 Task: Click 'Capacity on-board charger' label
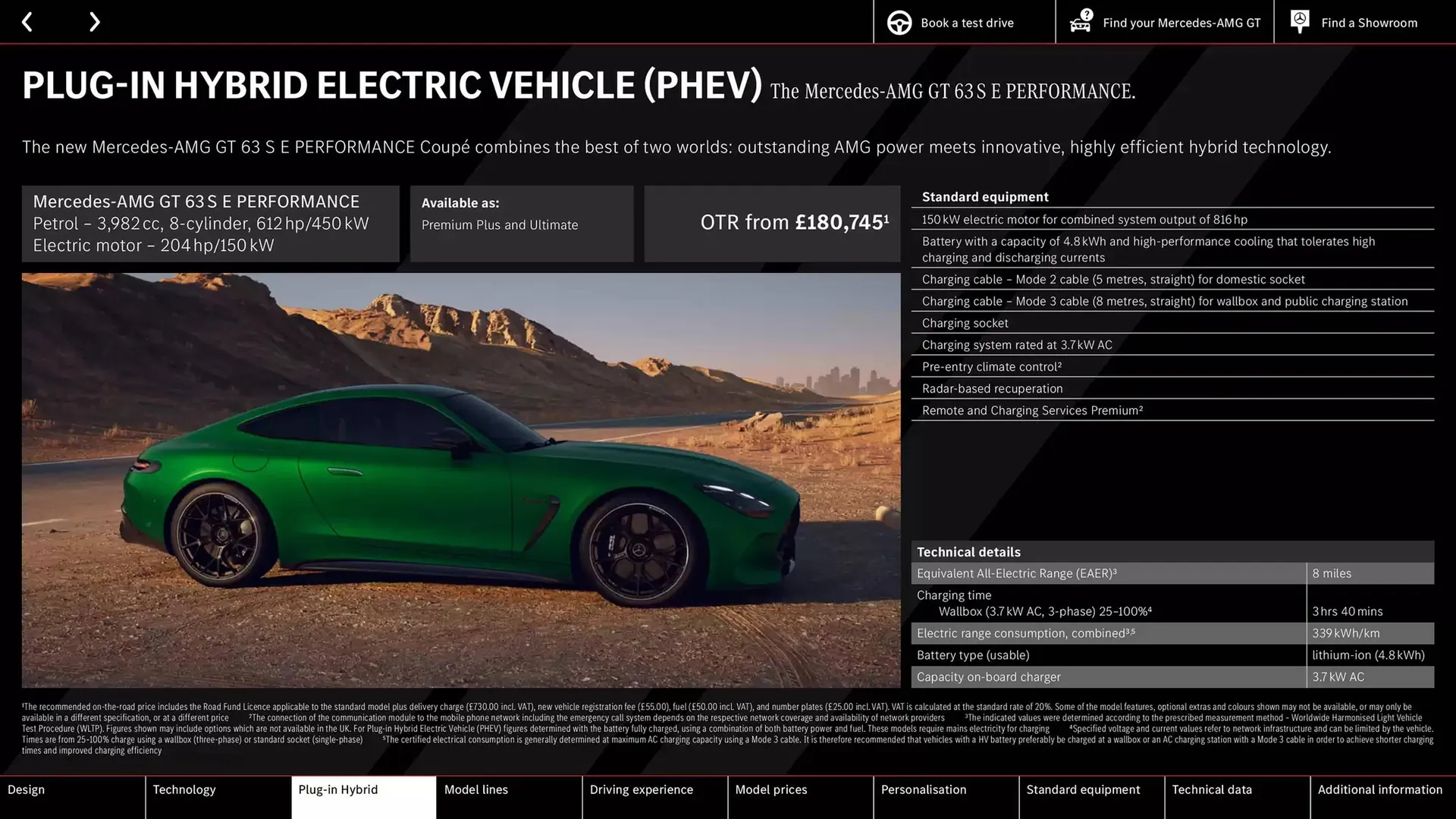point(989,677)
